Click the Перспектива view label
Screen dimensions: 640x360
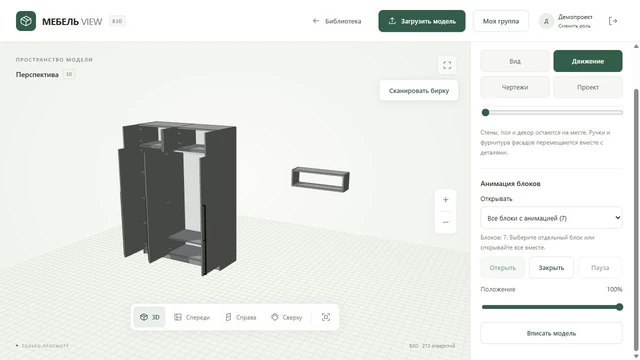point(37,74)
